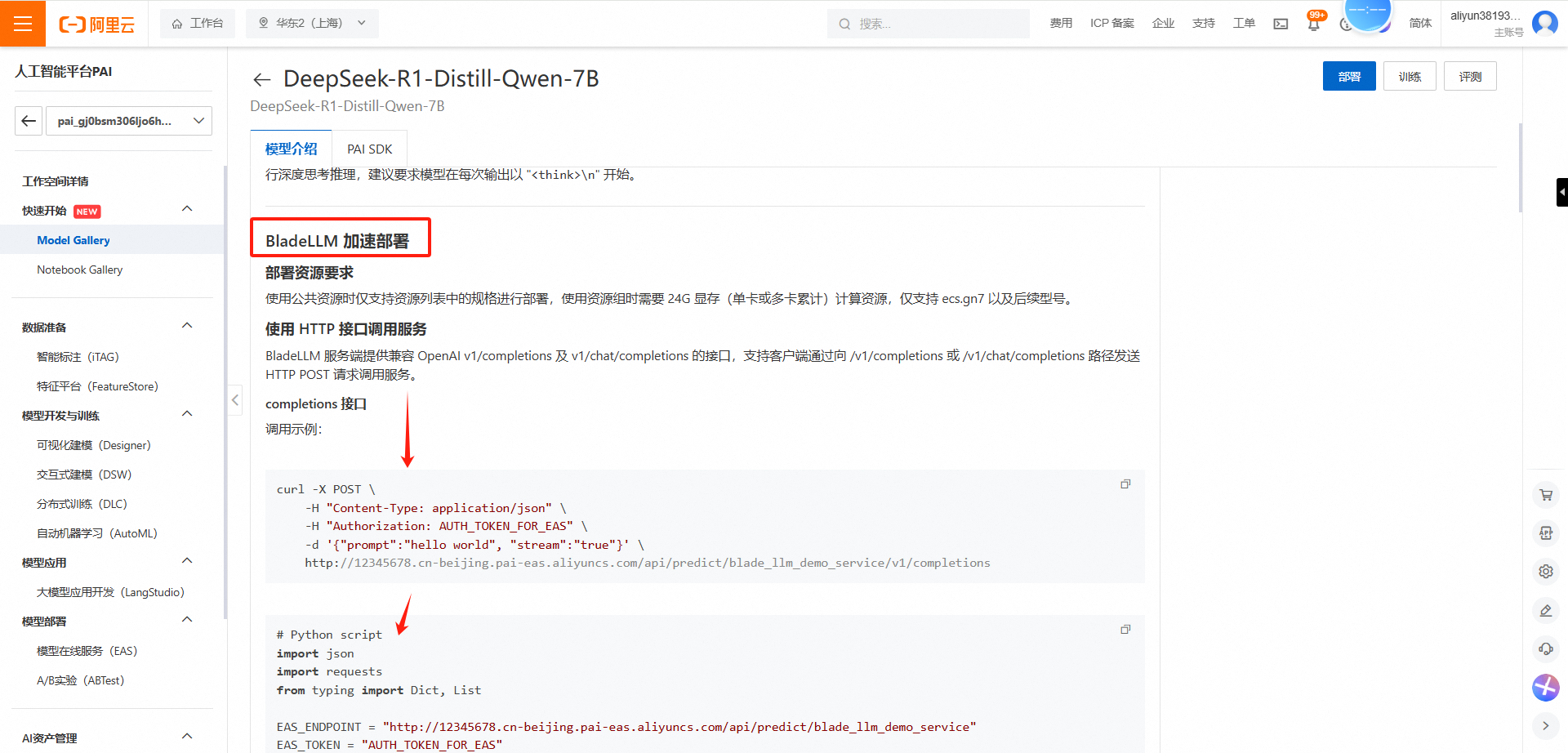The width and height of the screenshot is (1568, 753).
Task: Copy the curl code block
Action: [1125, 484]
